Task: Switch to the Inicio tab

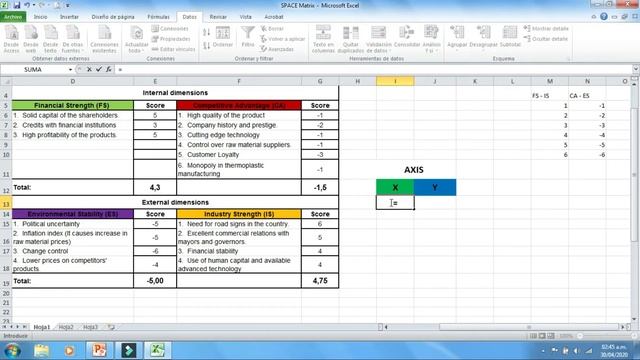Action: [40, 17]
